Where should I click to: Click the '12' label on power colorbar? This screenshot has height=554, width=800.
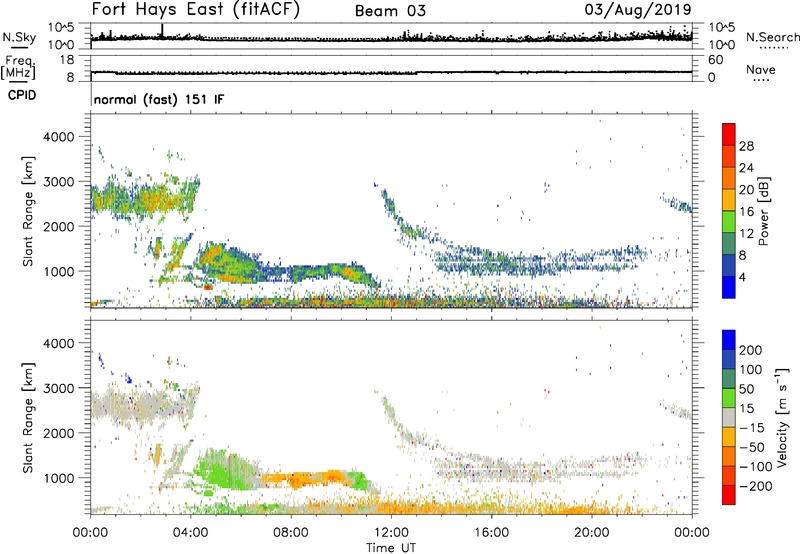coord(746,233)
